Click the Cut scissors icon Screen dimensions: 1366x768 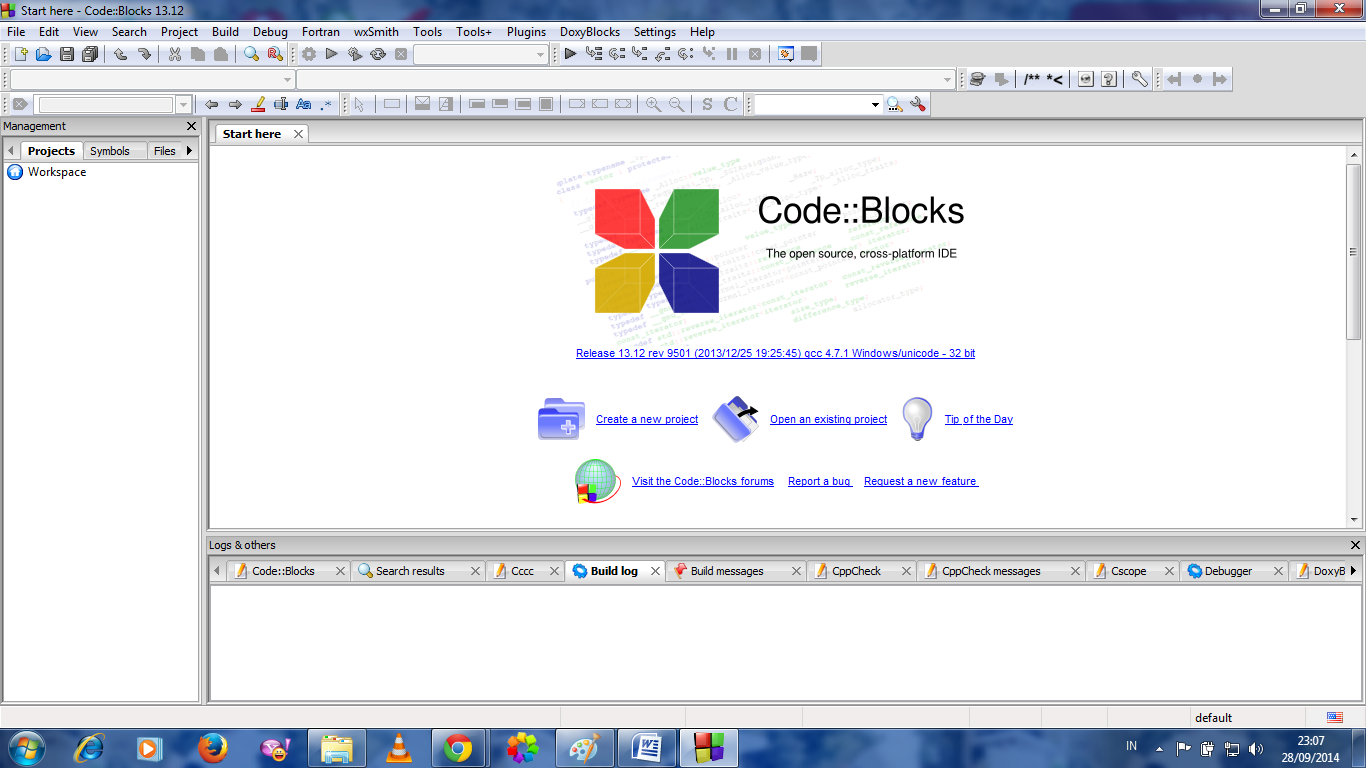tap(175, 54)
